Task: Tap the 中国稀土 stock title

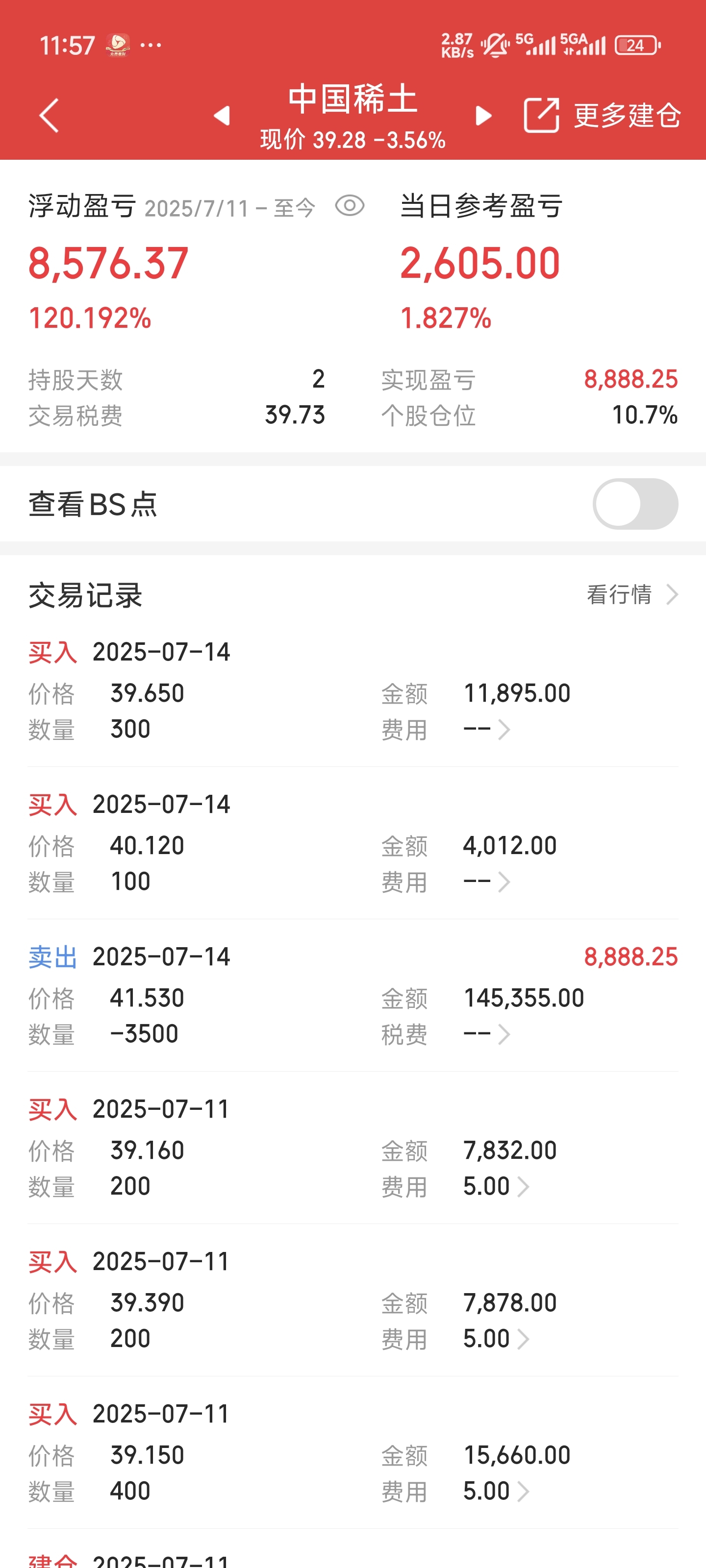Action: pyautogui.click(x=353, y=98)
